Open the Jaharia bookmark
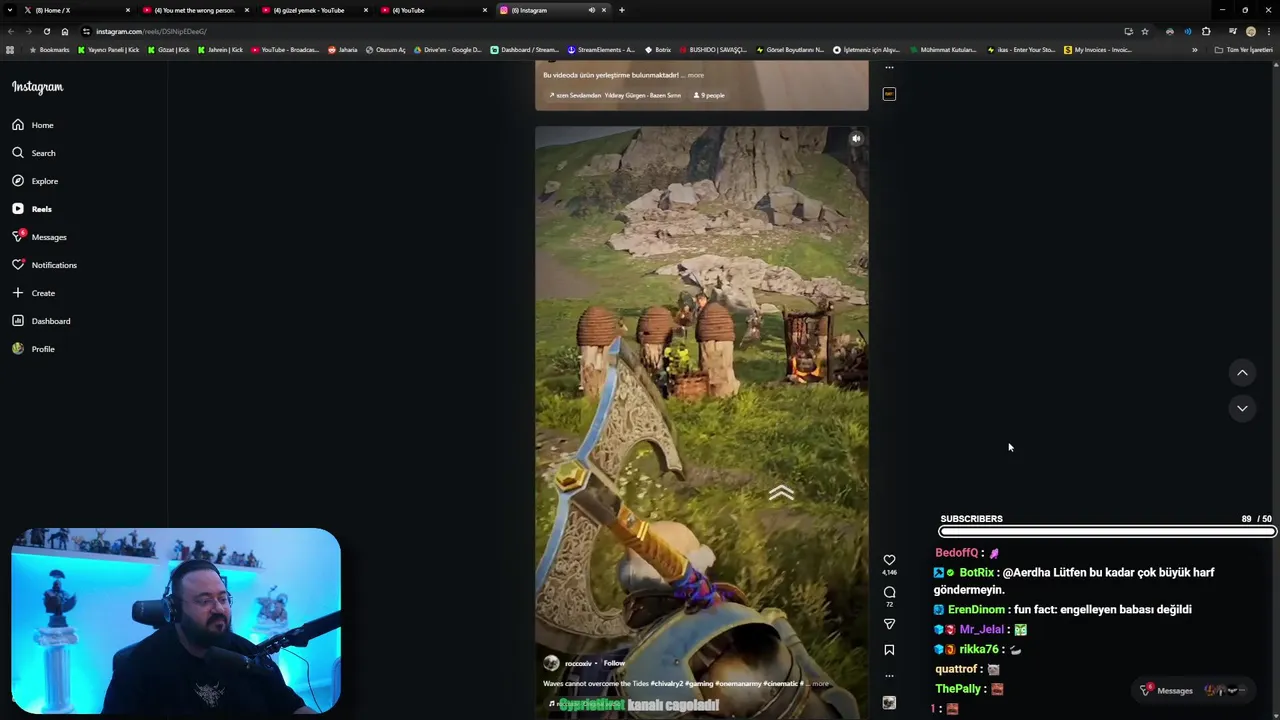Viewport: 1280px width, 720px height. [343, 50]
